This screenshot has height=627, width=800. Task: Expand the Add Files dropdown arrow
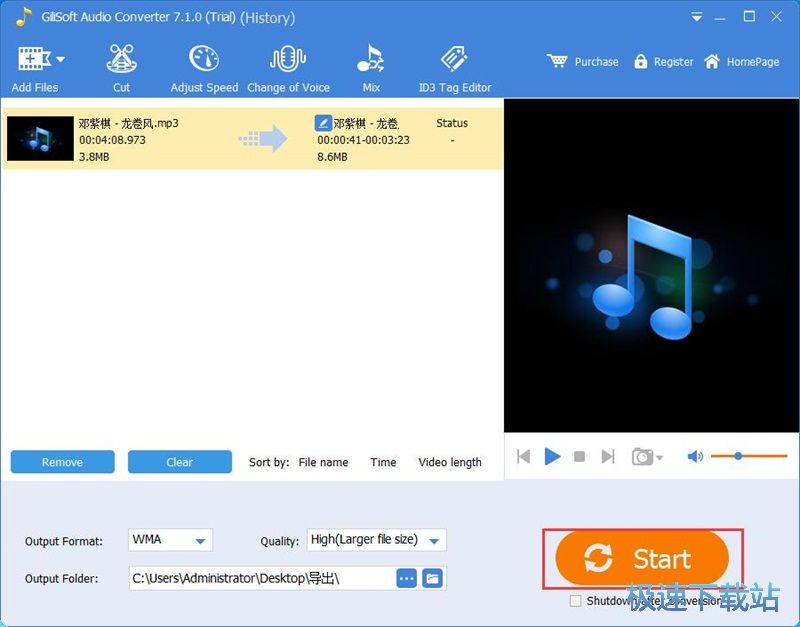click(60, 59)
